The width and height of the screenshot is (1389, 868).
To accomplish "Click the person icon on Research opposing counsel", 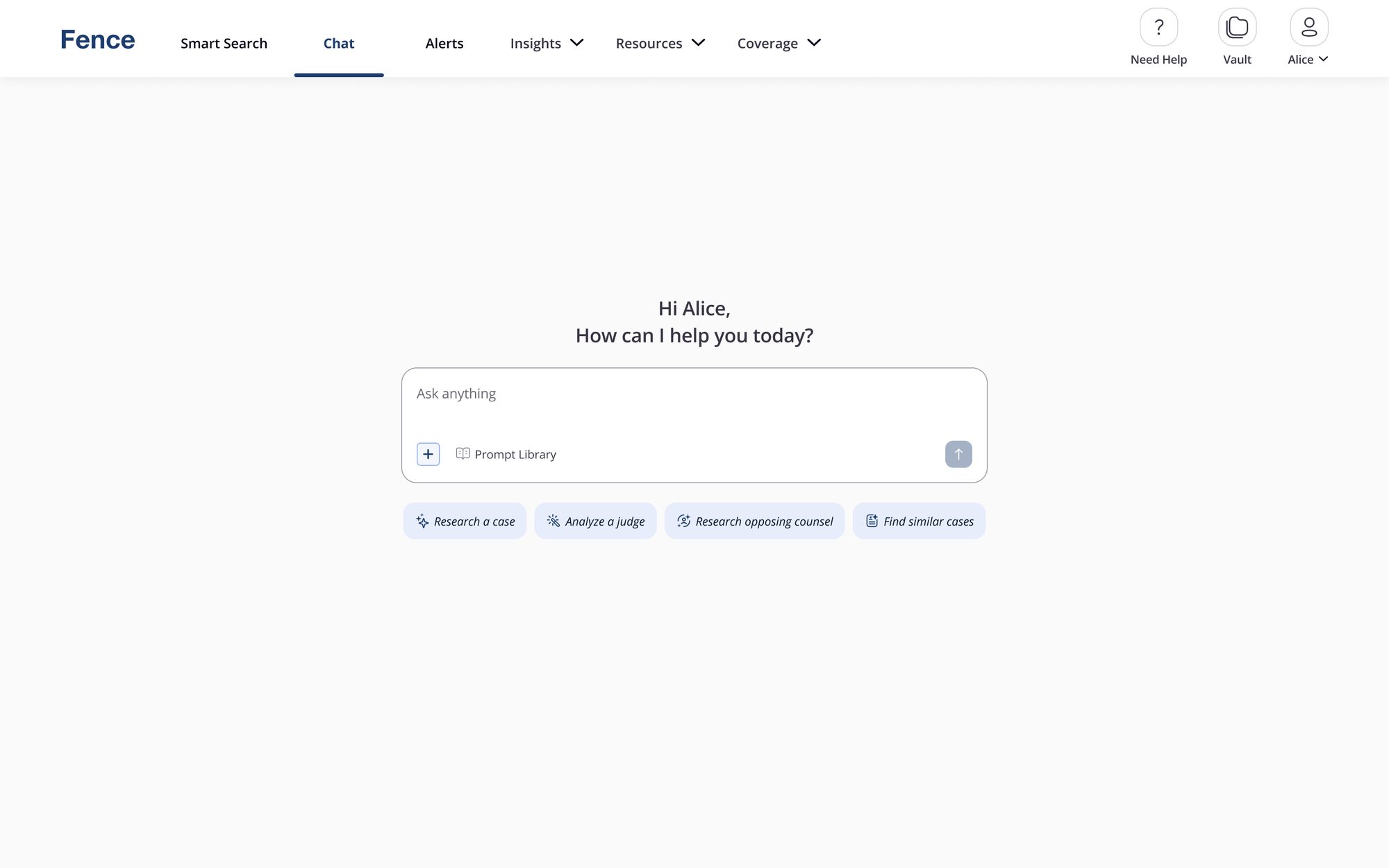I will point(684,521).
